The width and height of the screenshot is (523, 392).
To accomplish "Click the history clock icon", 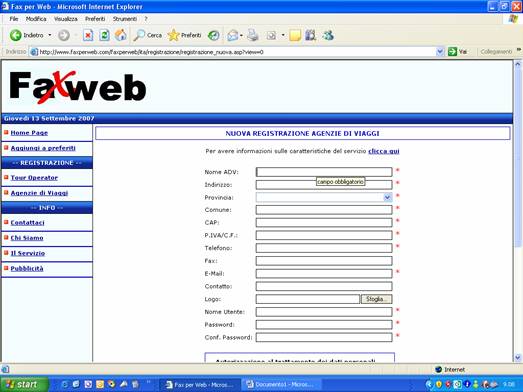I will pos(213,35).
